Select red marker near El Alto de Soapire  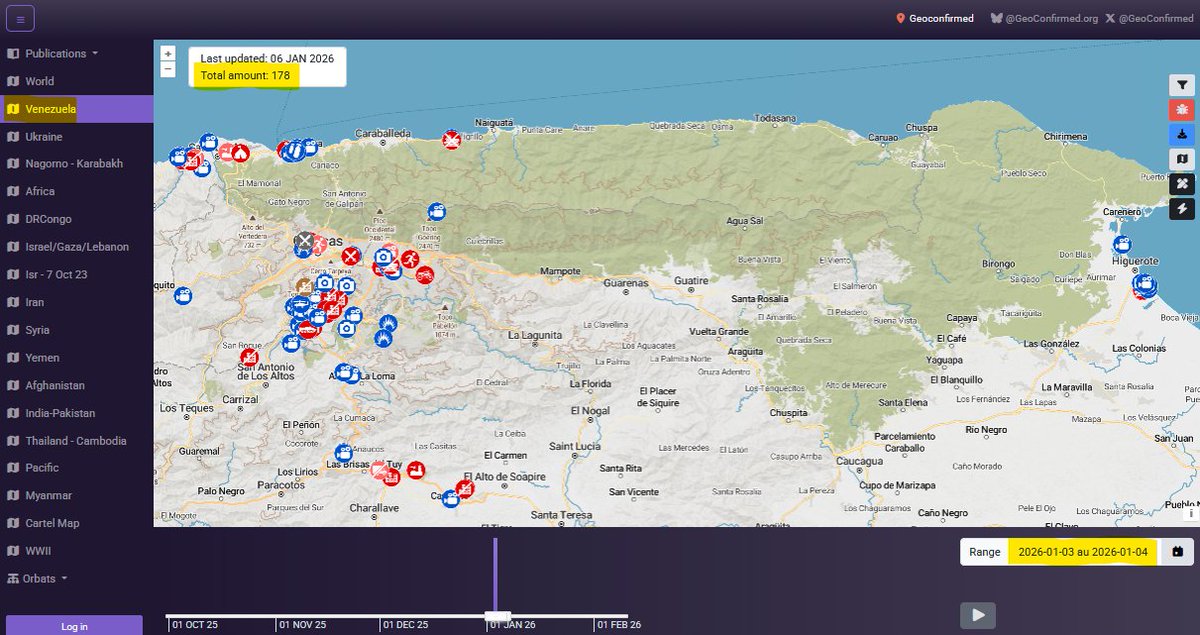click(x=464, y=488)
